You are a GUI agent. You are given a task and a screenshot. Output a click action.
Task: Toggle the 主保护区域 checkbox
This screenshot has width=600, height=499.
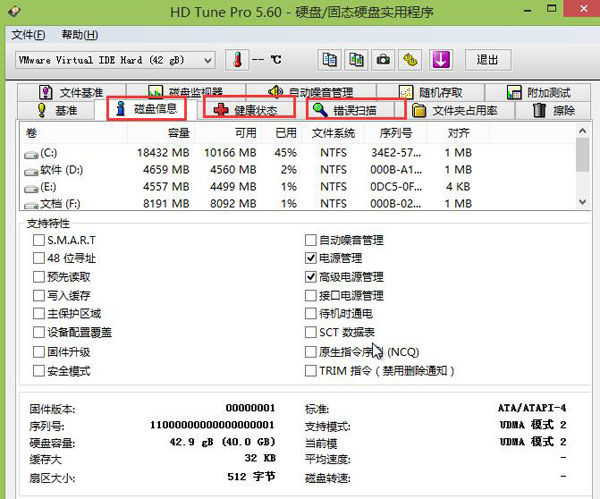click(39, 313)
